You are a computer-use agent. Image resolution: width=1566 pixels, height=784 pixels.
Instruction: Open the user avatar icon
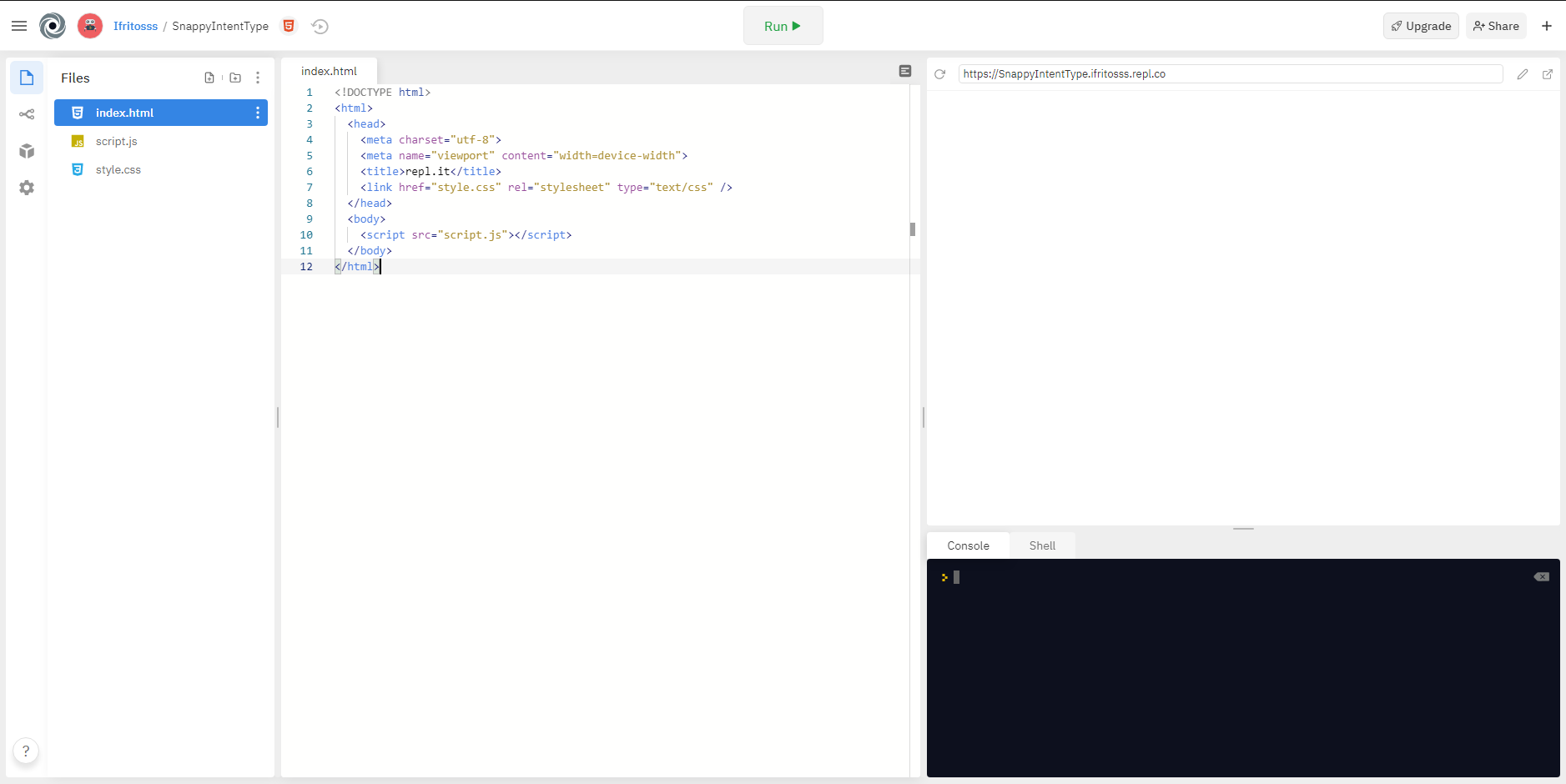click(90, 26)
